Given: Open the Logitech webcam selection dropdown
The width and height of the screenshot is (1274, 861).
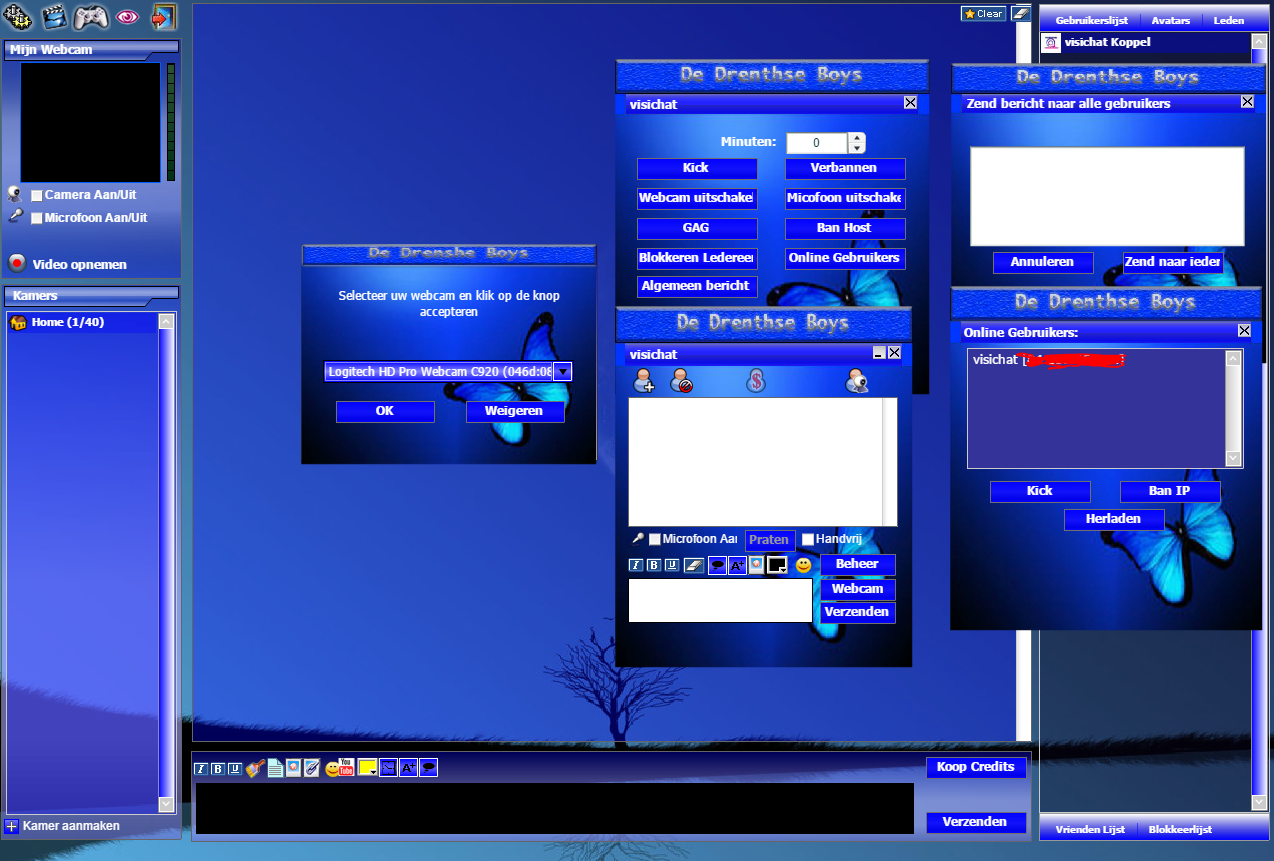Looking at the screenshot, I should 562,372.
